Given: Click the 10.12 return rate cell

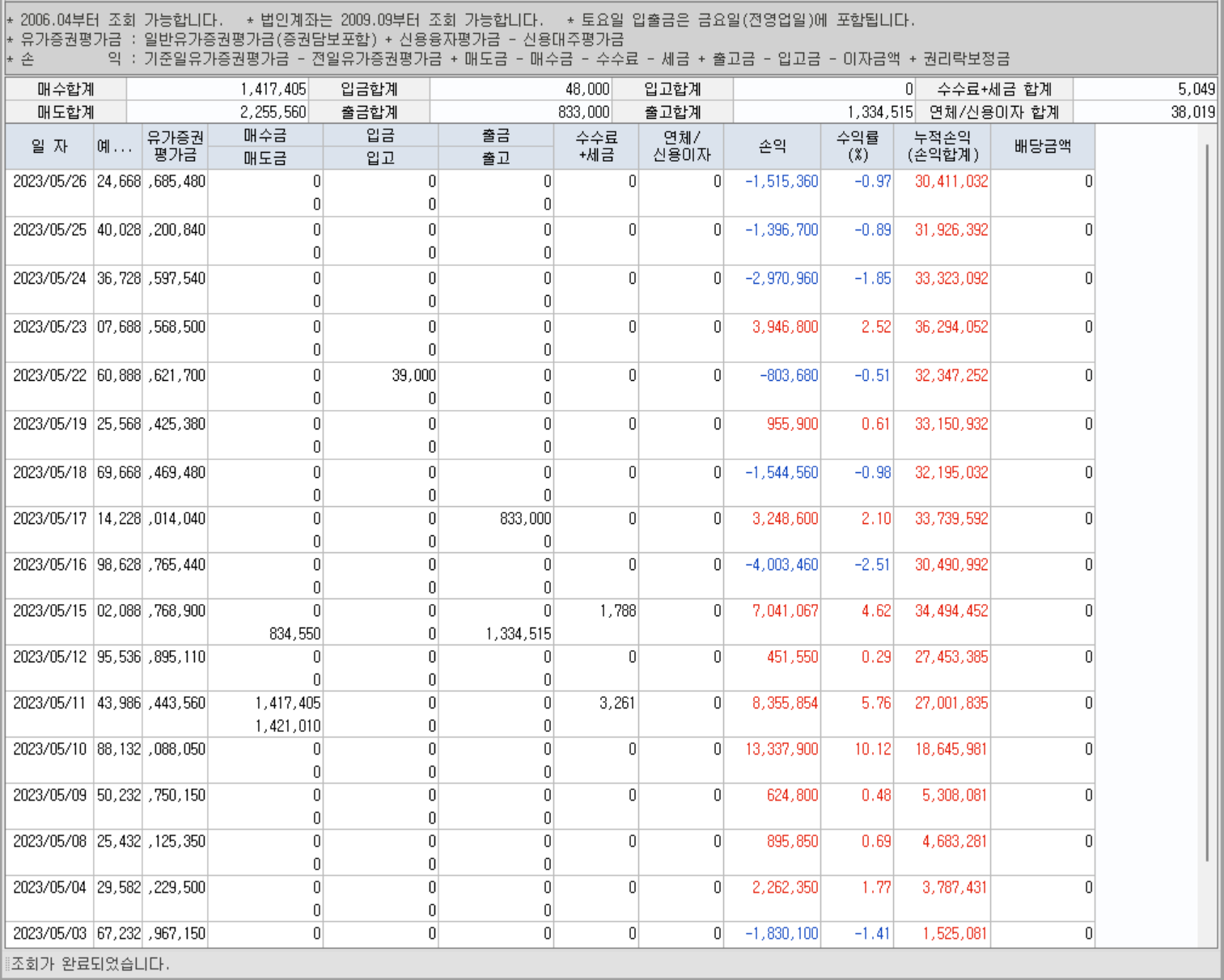Looking at the screenshot, I should [873, 750].
